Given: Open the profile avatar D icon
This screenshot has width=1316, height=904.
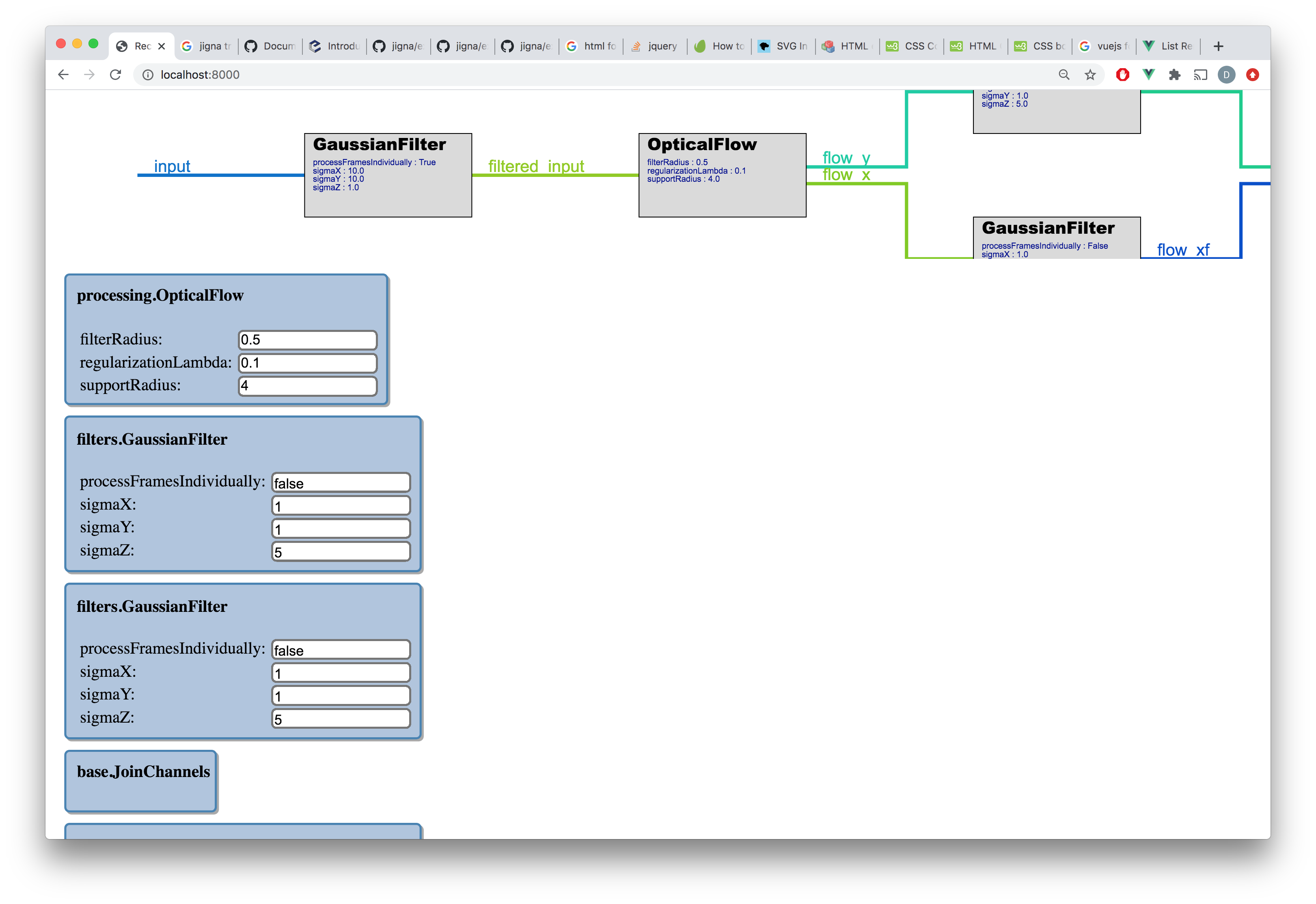Looking at the screenshot, I should [1226, 75].
